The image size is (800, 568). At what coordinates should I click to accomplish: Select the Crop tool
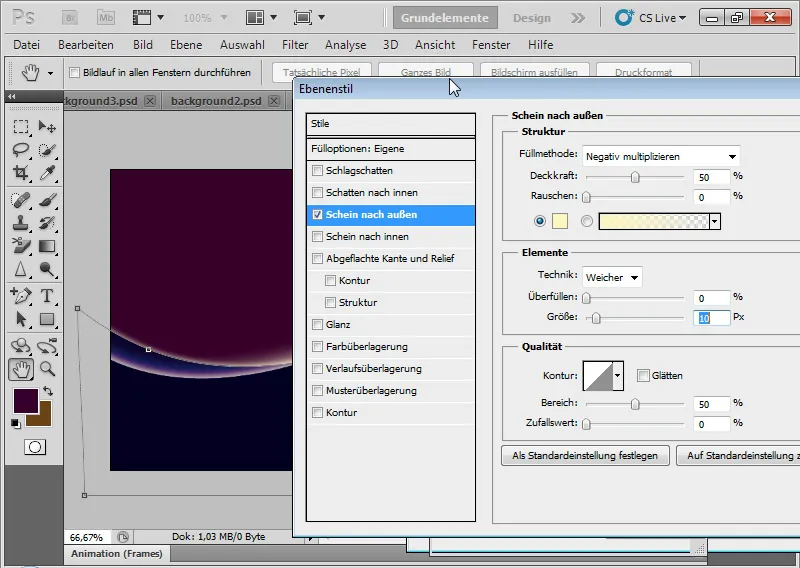click(21, 172)
